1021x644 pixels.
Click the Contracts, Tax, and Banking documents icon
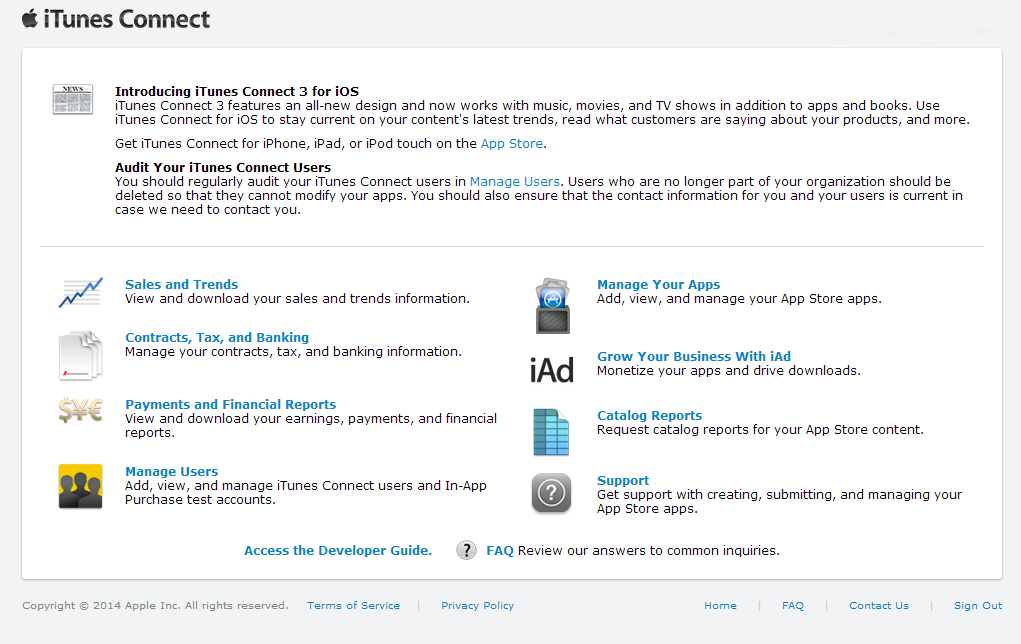coord(80,355)
